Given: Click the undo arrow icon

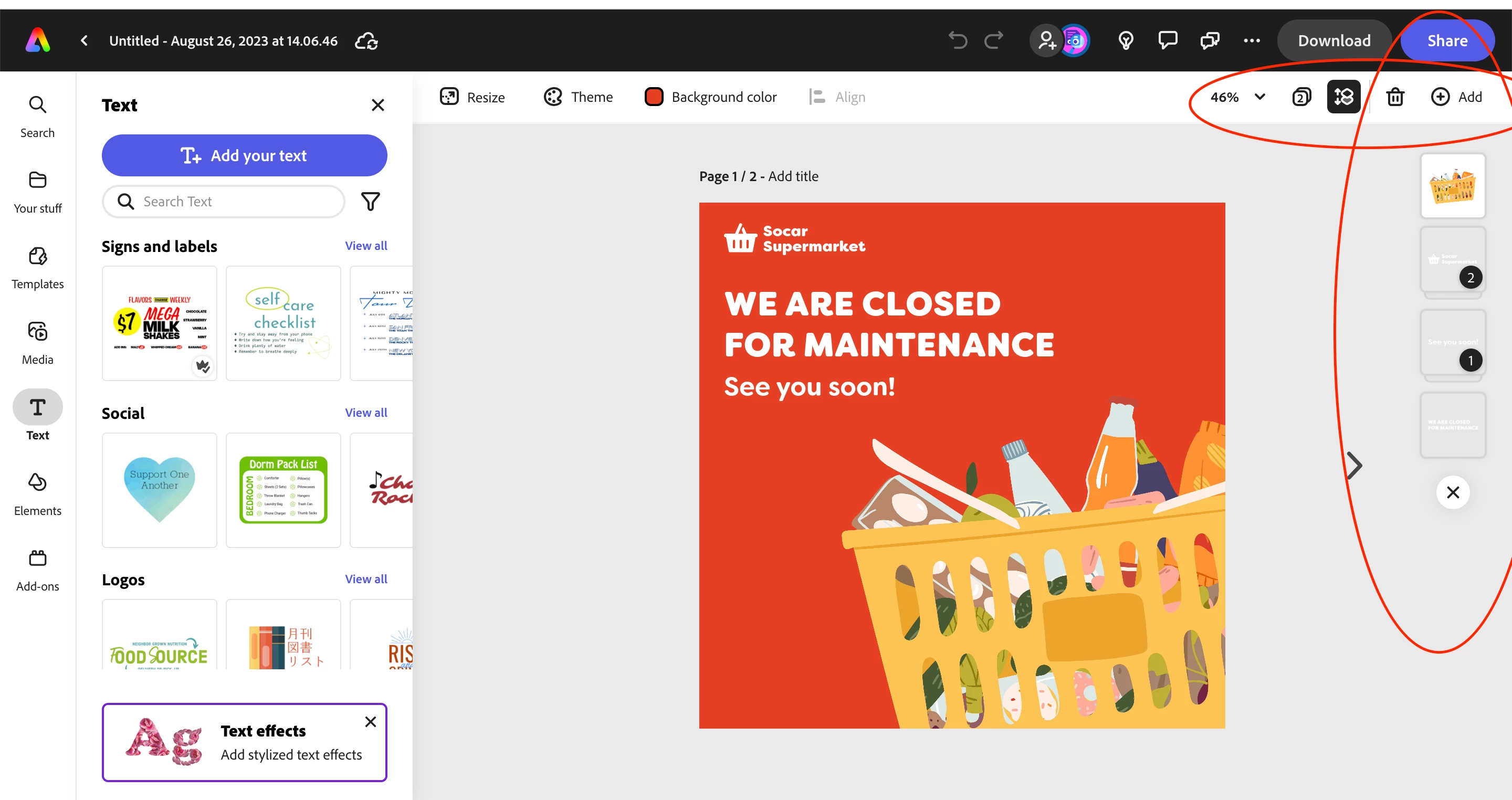Looking at the screenshot, I should tap(957, 40).
